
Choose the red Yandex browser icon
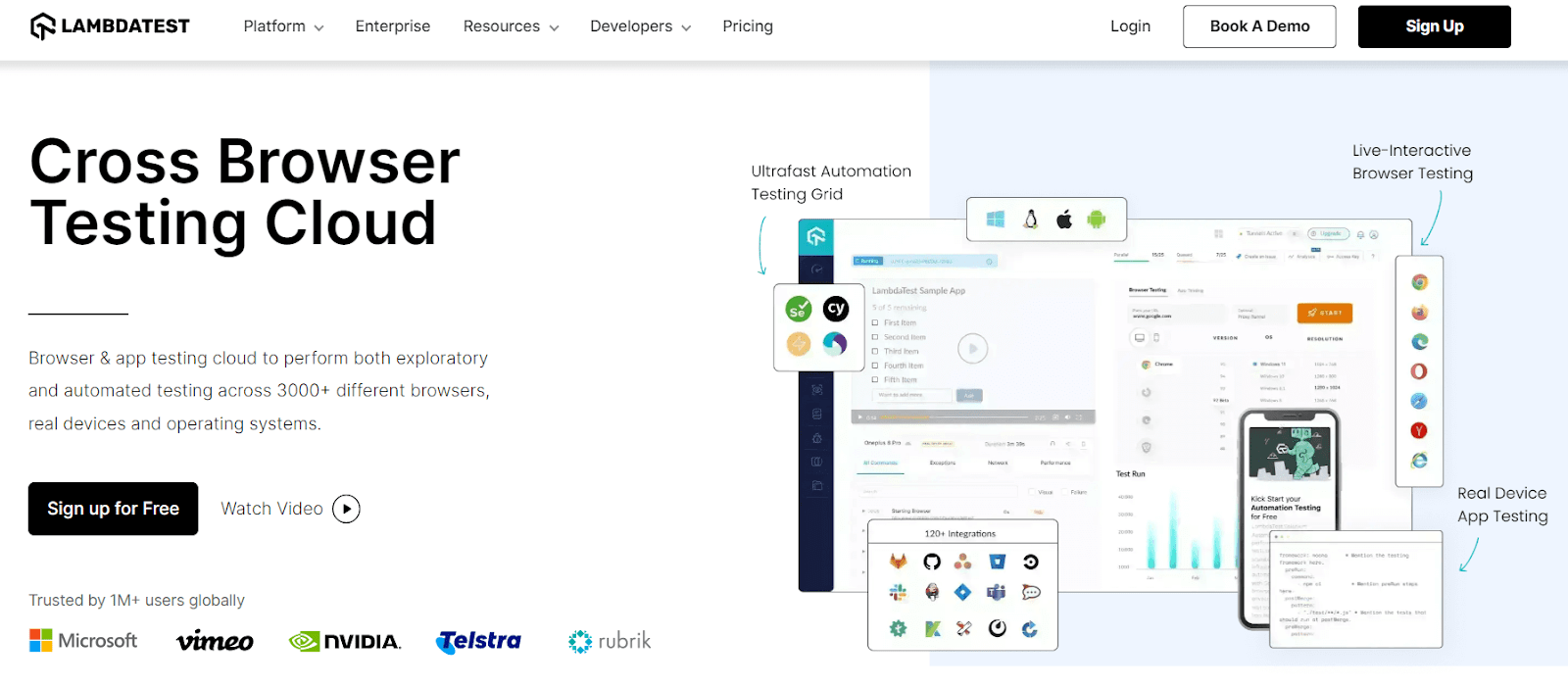(1419, 430)
